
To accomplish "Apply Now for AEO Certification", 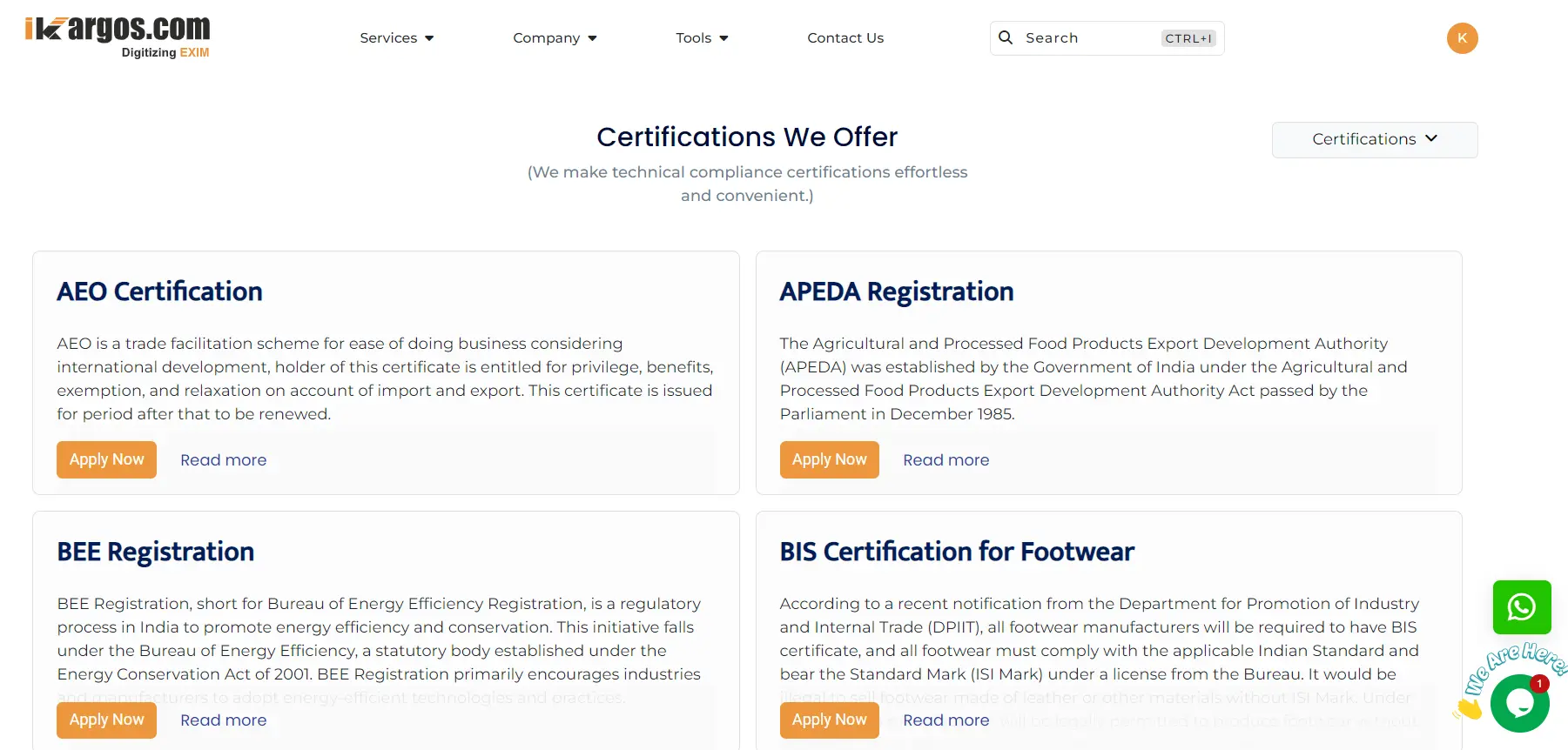I will [x=106, y=459].
